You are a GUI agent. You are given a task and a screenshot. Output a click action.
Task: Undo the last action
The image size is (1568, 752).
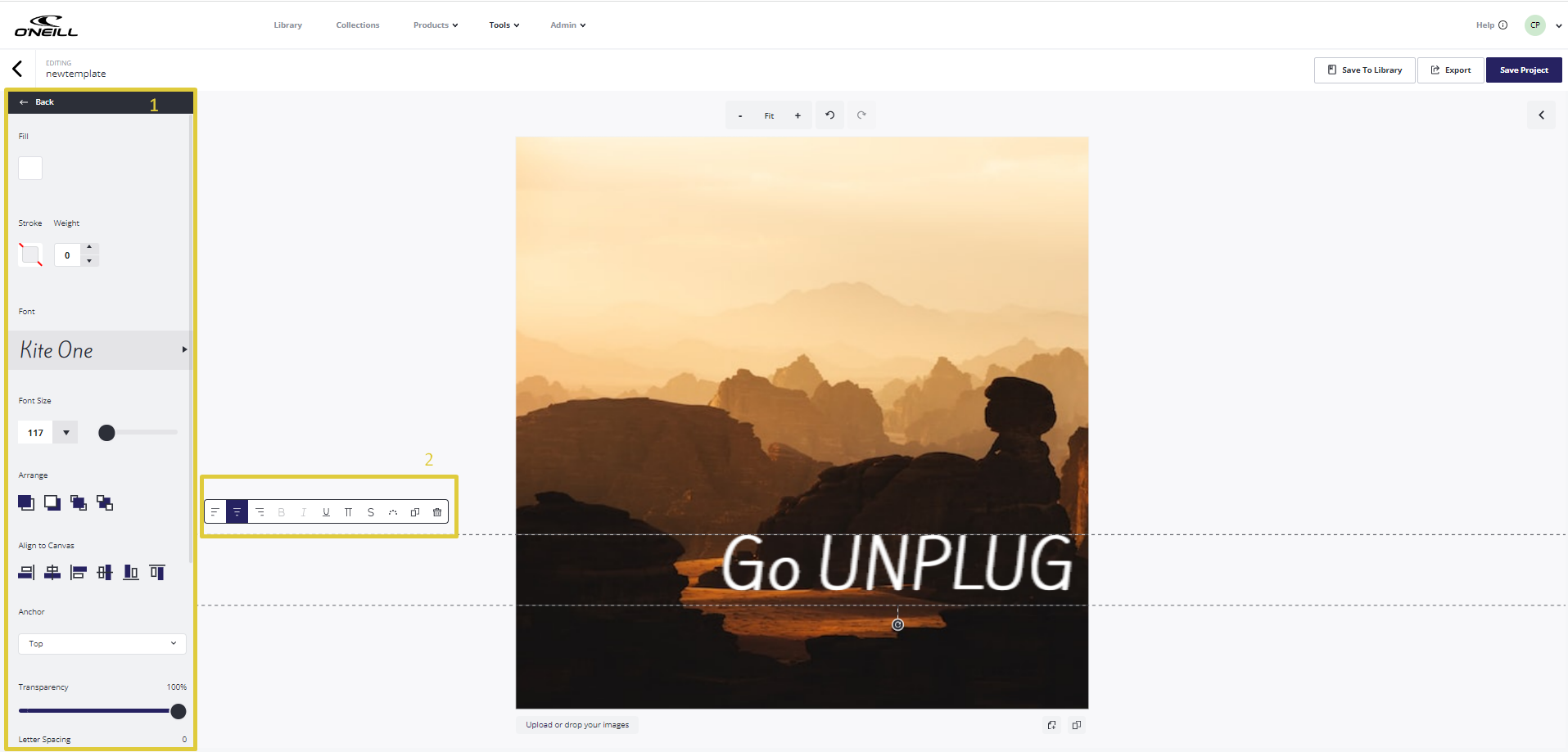[829, 115]
